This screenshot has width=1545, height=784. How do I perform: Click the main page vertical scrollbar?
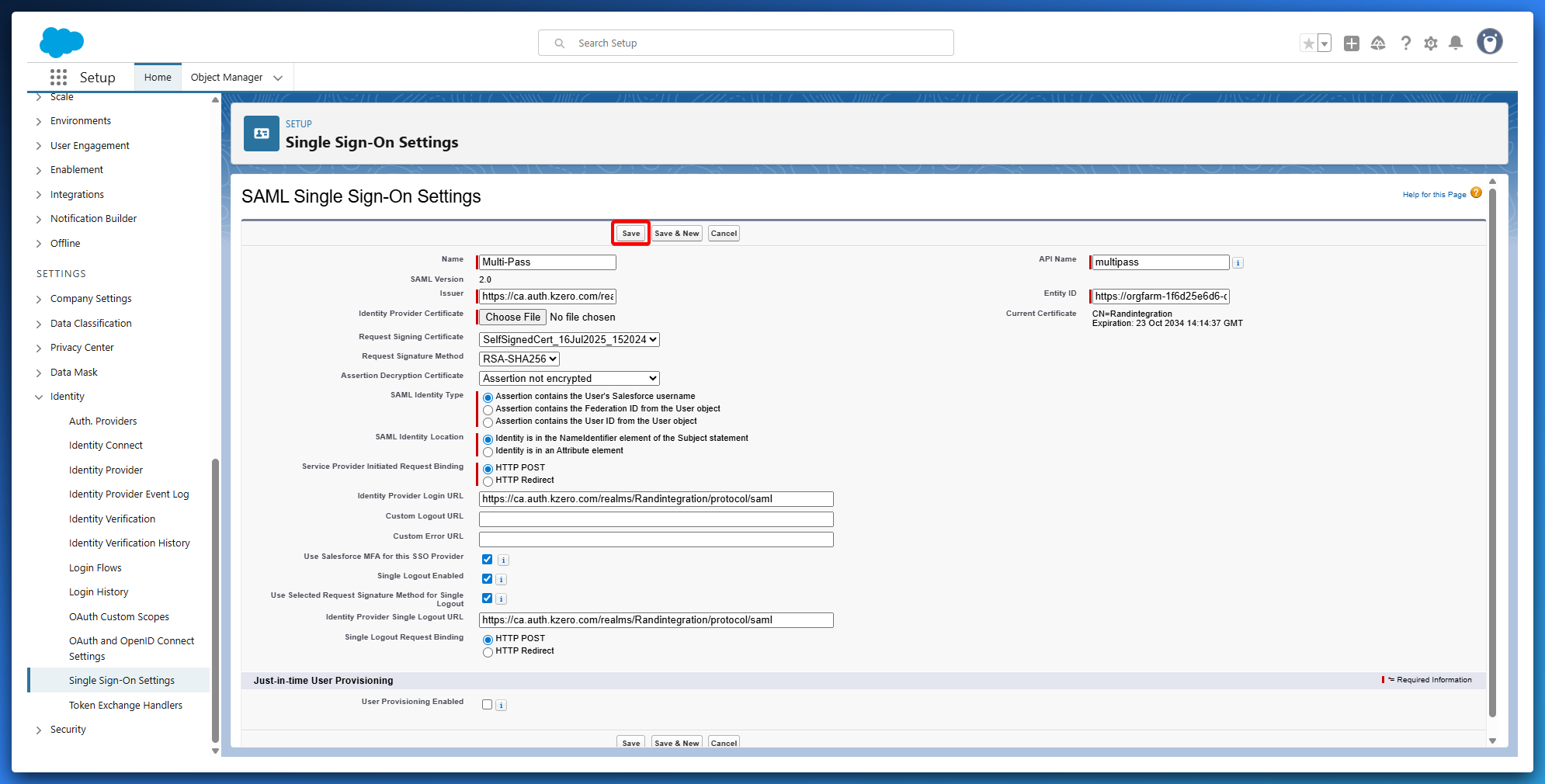tap(1492, 452)
